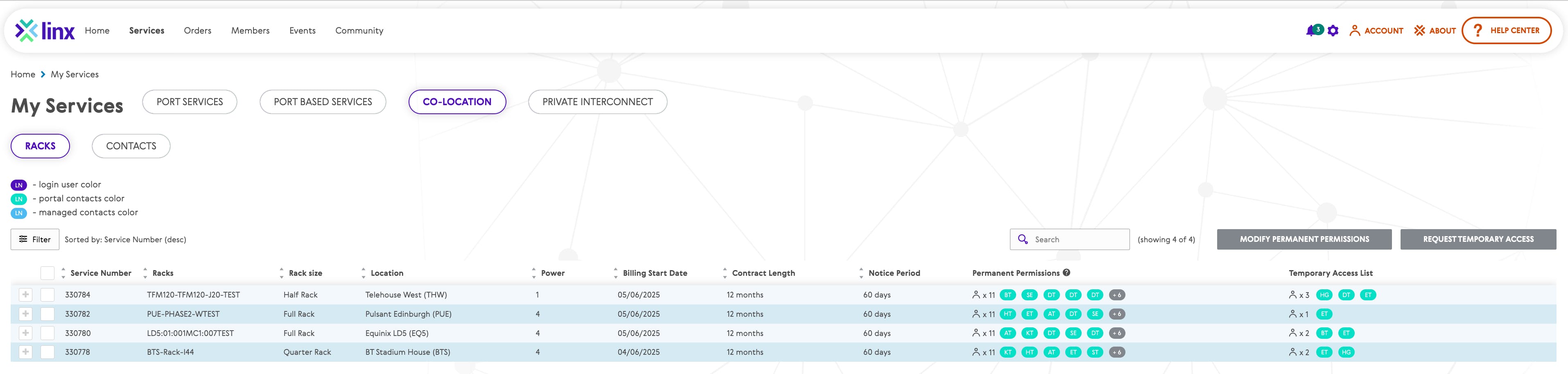Screen dimensions: 1568x374
Task: Toggle the select-all checkbox in table header
Action: coord(47,273)
